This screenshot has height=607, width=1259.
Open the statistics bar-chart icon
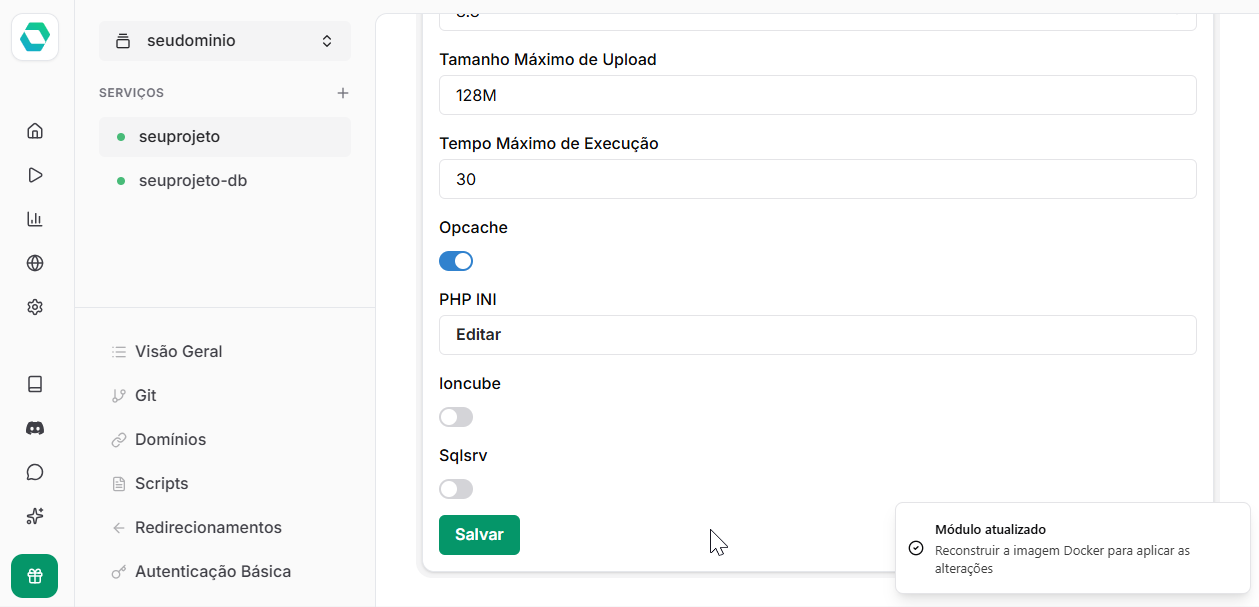click(34, 218)
